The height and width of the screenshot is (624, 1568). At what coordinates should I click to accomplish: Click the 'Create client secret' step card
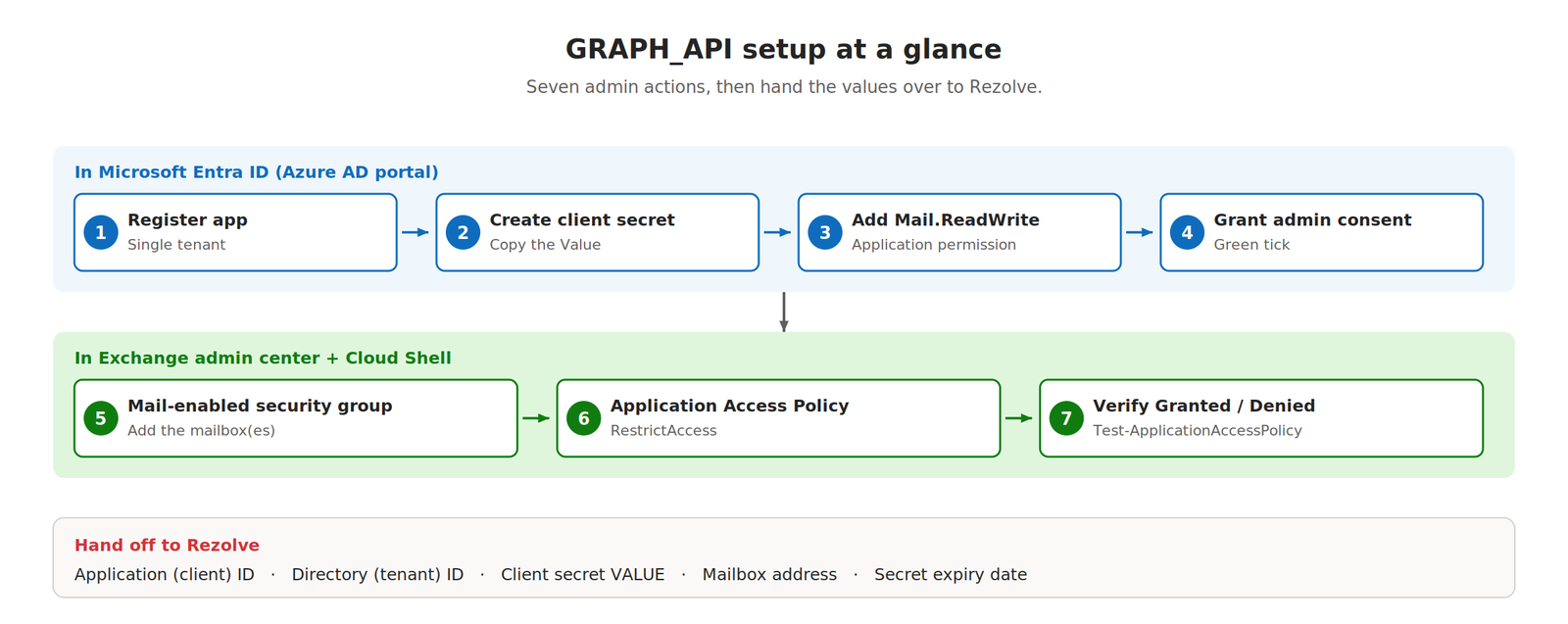597,232
